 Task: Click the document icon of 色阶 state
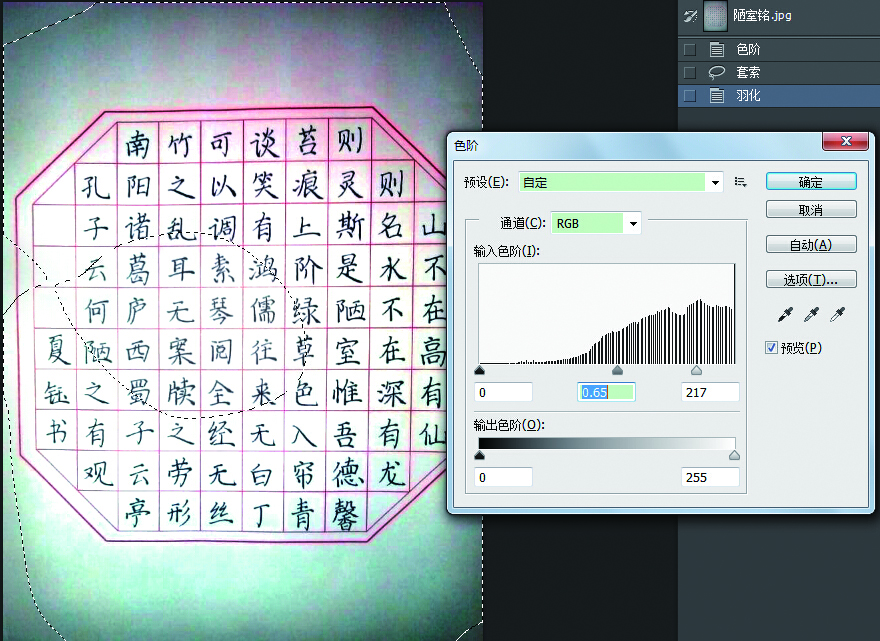click(716, 49)
